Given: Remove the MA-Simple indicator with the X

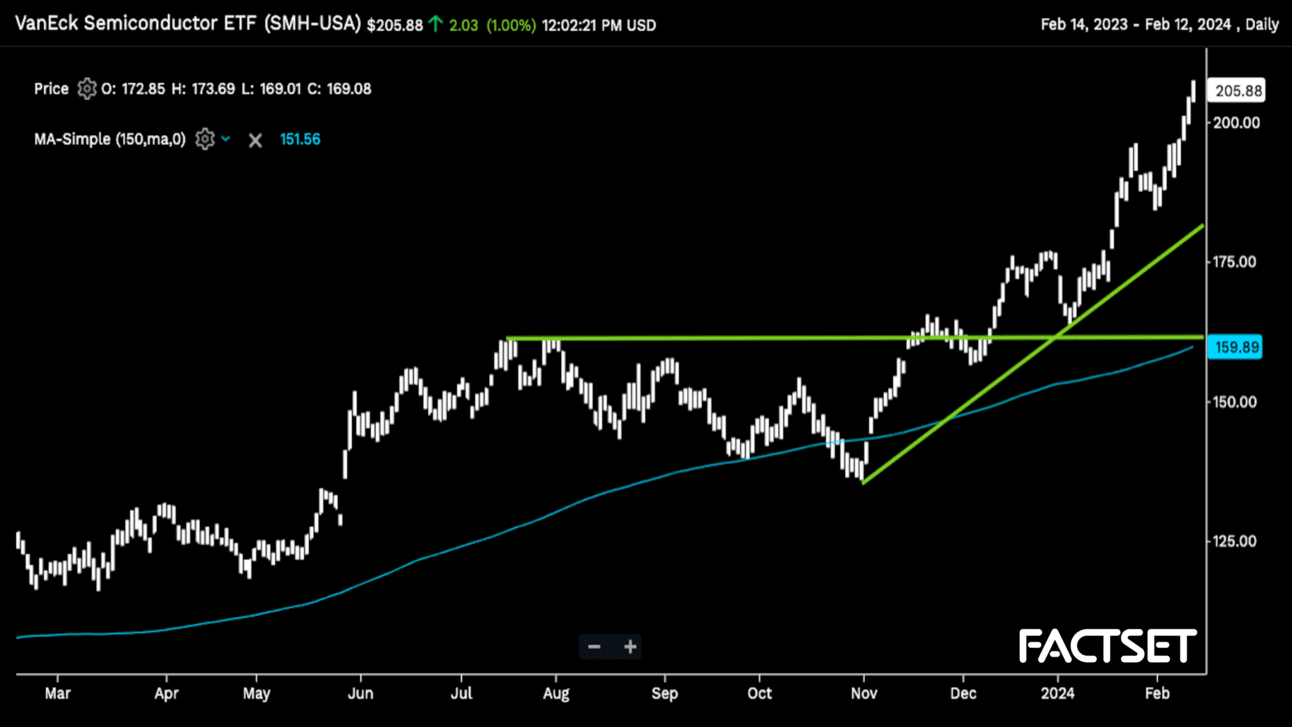Looking at the screenshot, I should (255, 140).
